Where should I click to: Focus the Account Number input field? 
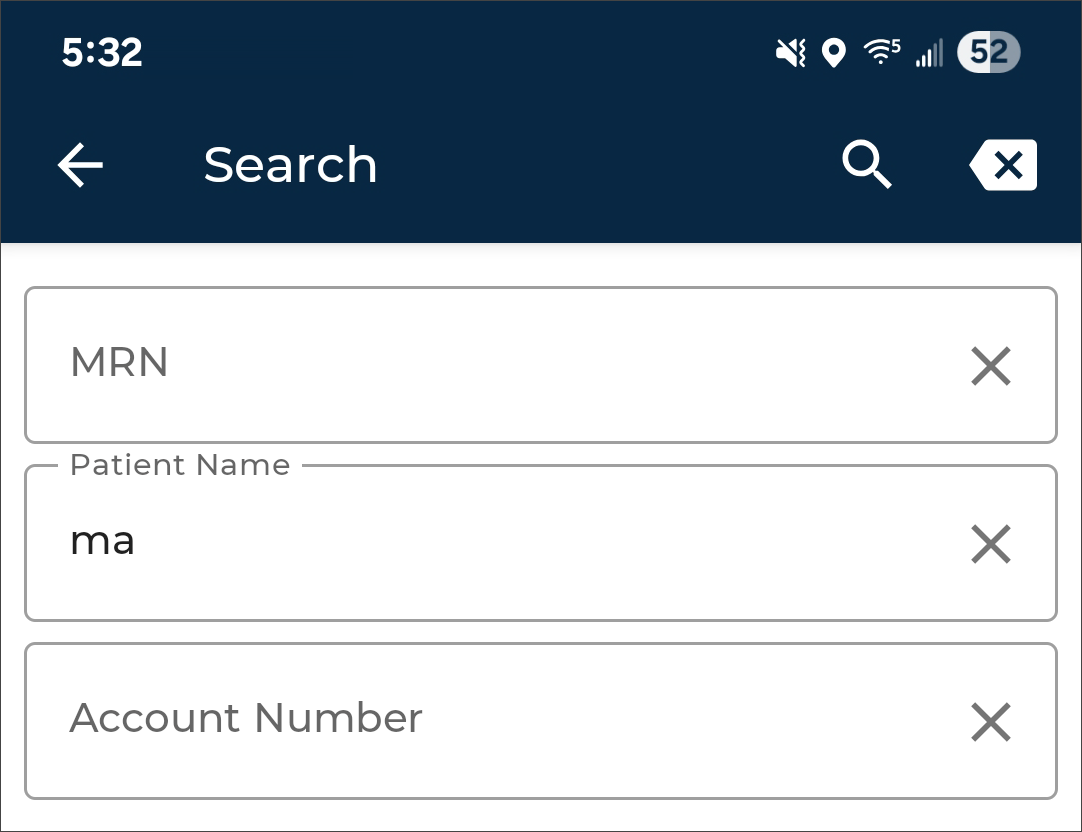pos(500,721)
